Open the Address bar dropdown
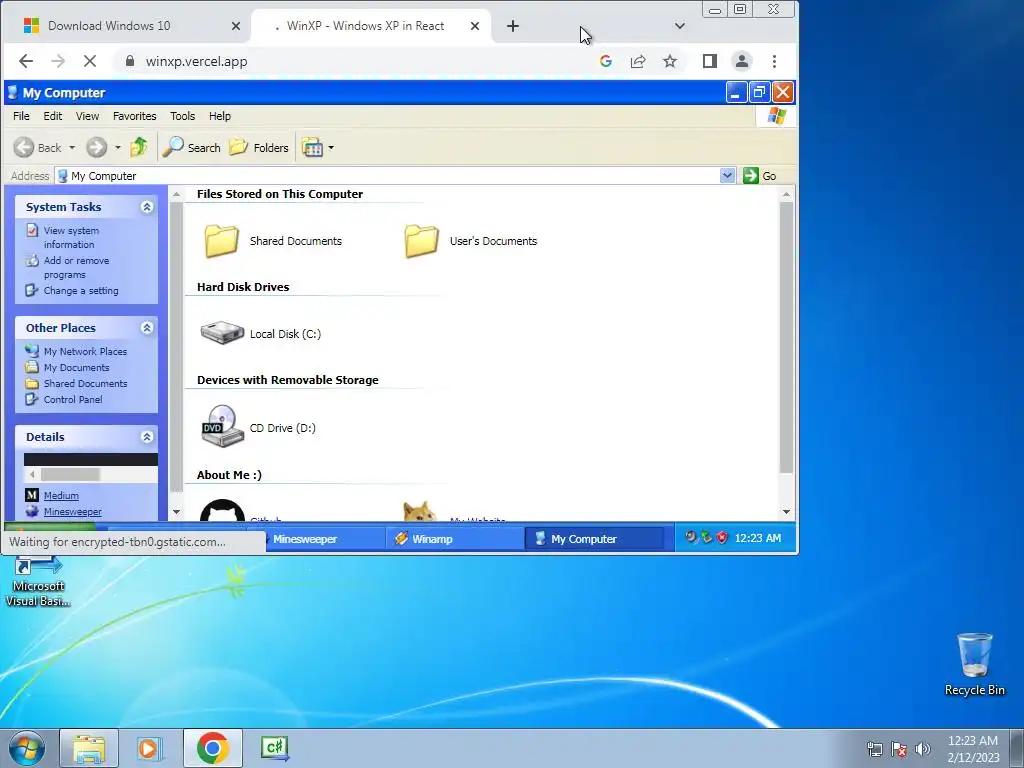Screen dimensions: 1024x768 click(728, 176)
